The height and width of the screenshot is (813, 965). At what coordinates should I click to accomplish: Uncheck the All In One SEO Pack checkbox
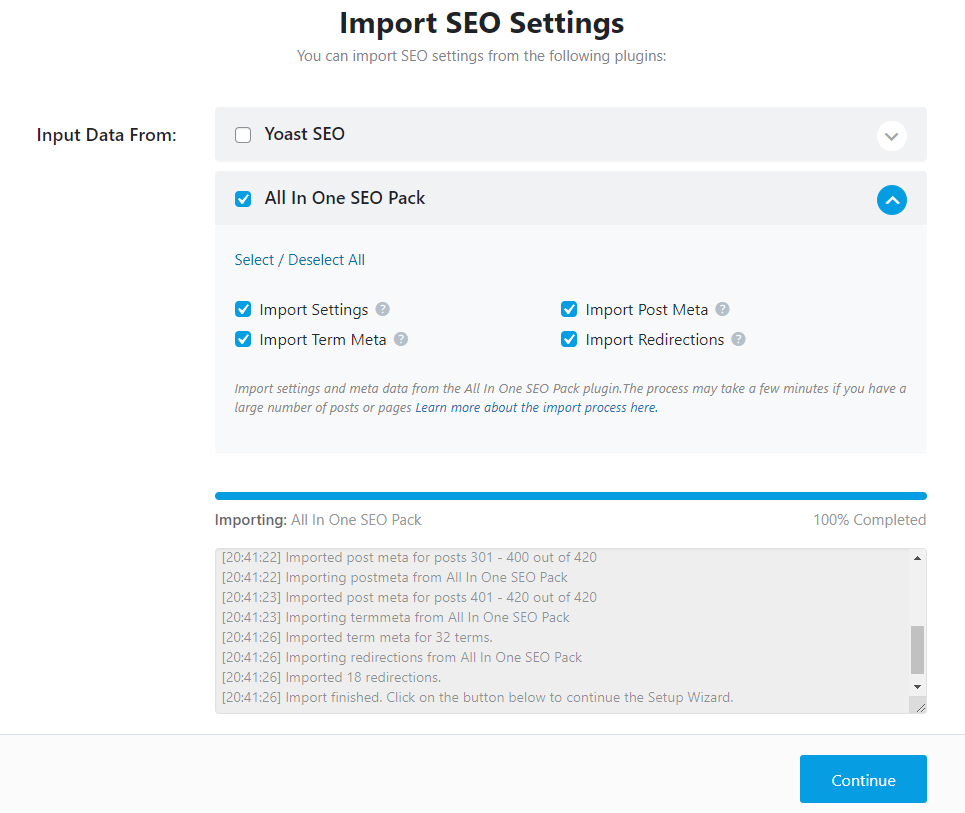pos(243,199)
